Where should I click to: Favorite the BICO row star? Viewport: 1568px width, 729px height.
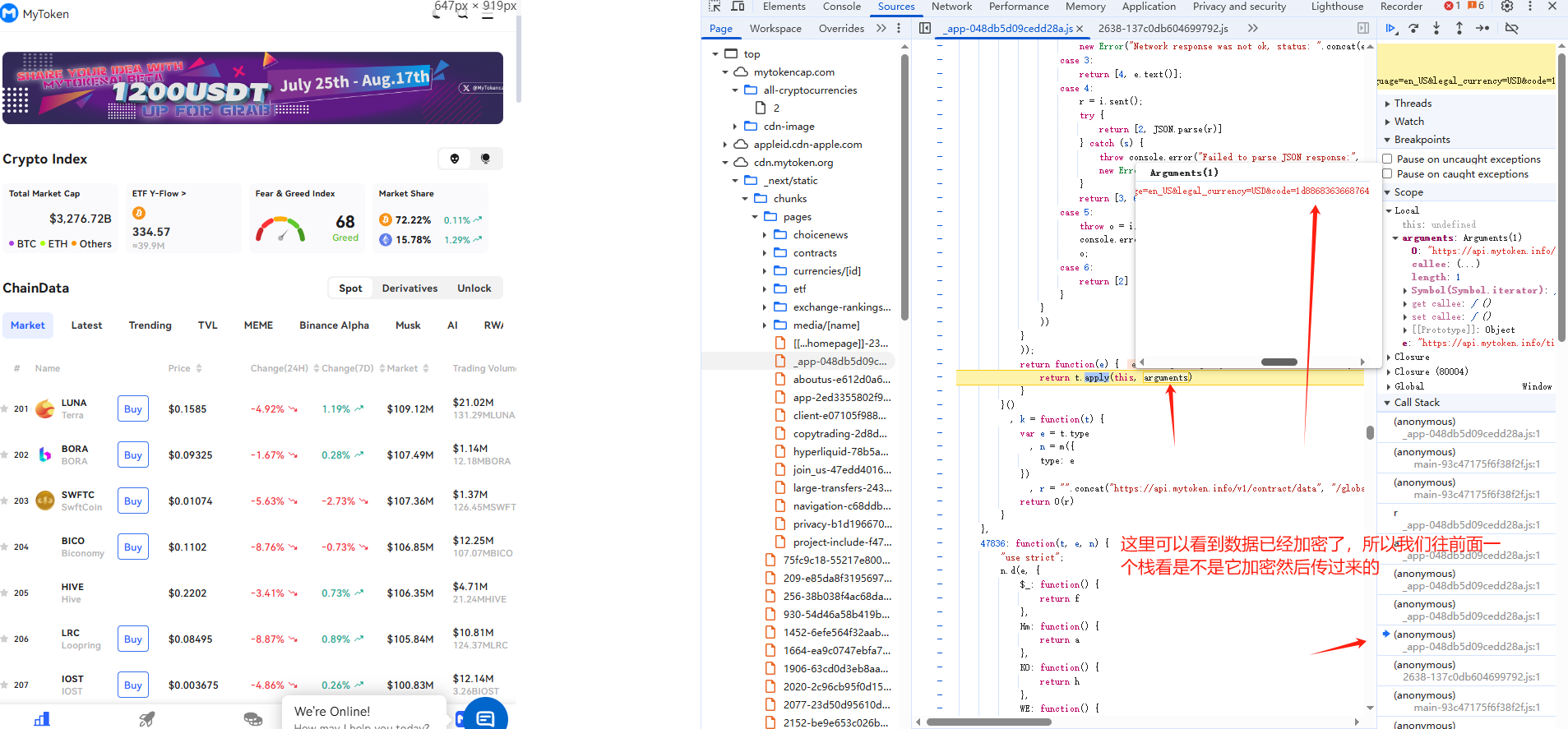coord(4,547)
